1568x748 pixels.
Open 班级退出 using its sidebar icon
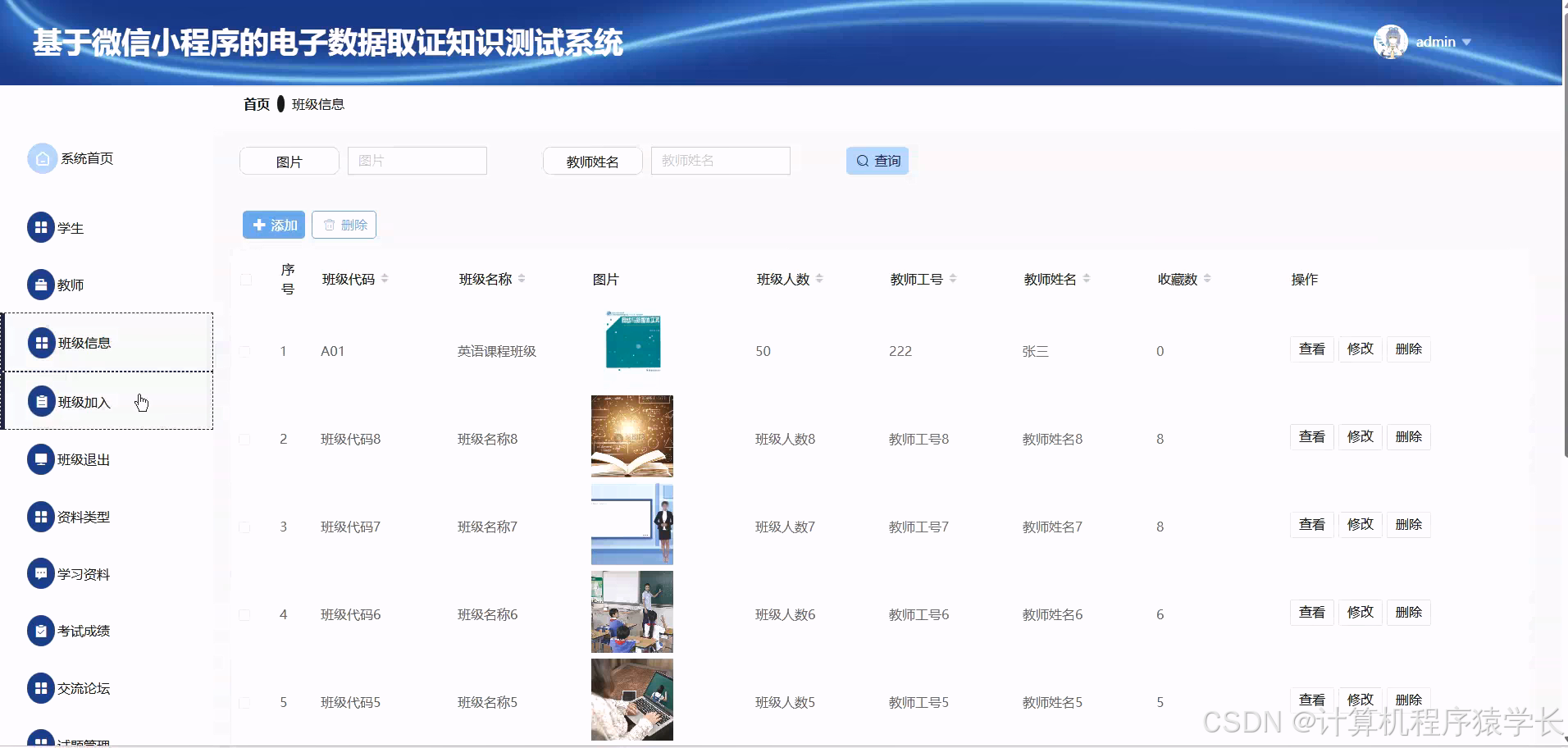point(41,458)
